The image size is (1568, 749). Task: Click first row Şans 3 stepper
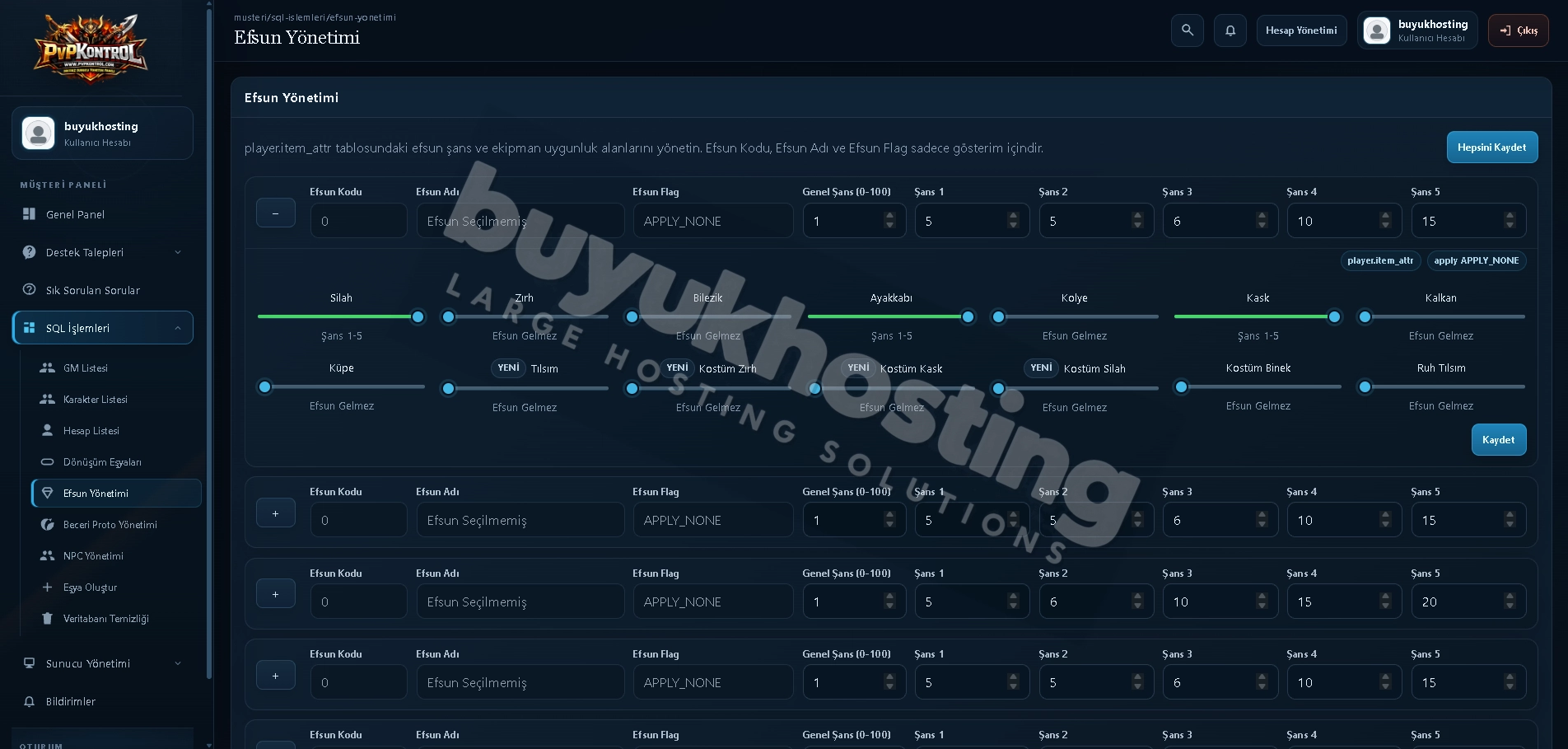[1262, 221]
